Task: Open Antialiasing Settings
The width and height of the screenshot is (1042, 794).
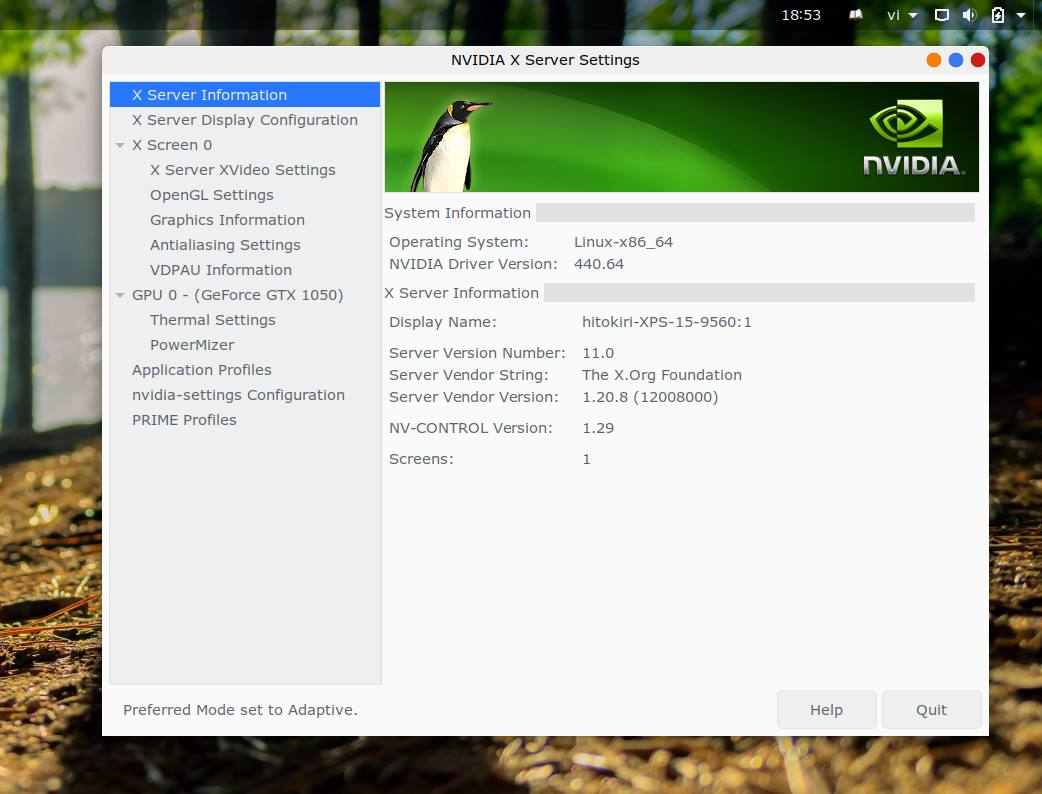Action: pos(225,245)
